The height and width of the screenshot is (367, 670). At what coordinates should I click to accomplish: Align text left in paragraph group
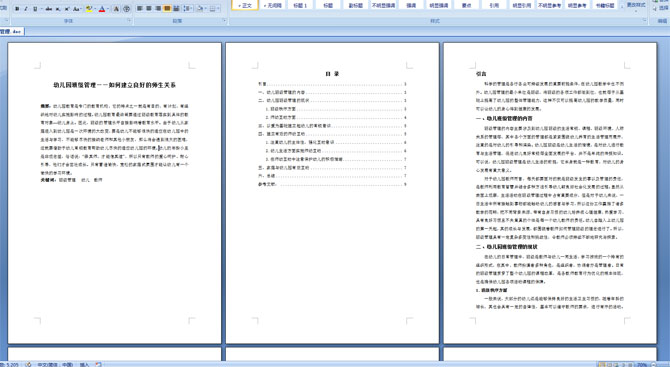(140, 9)
